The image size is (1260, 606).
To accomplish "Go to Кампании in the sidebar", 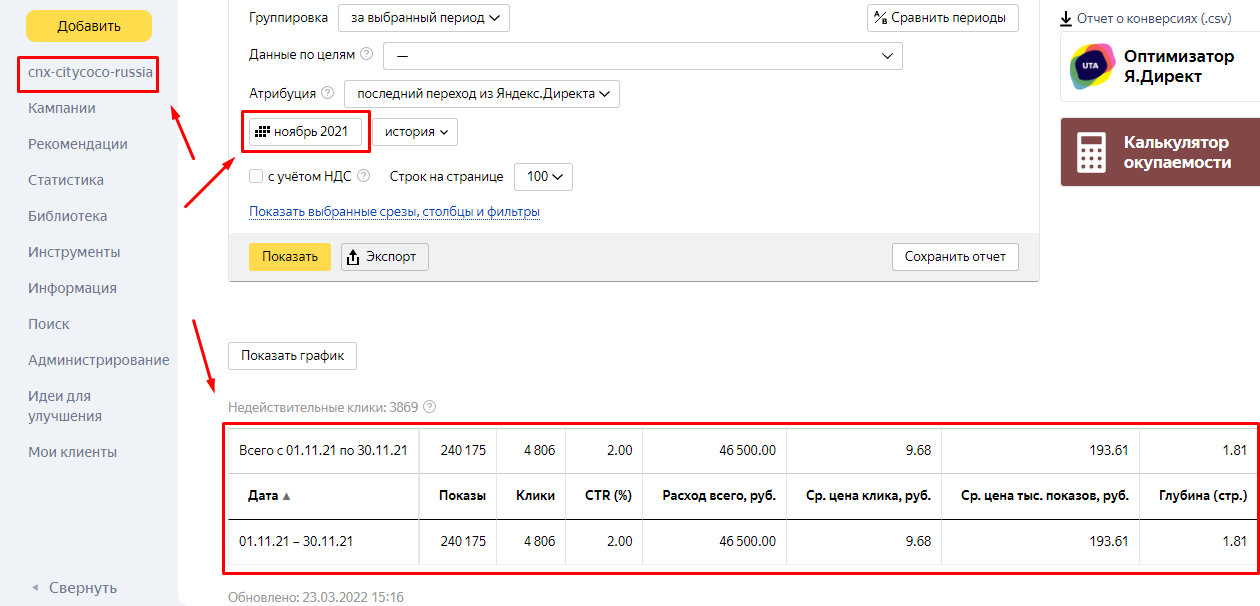I will tap(62, 108).
